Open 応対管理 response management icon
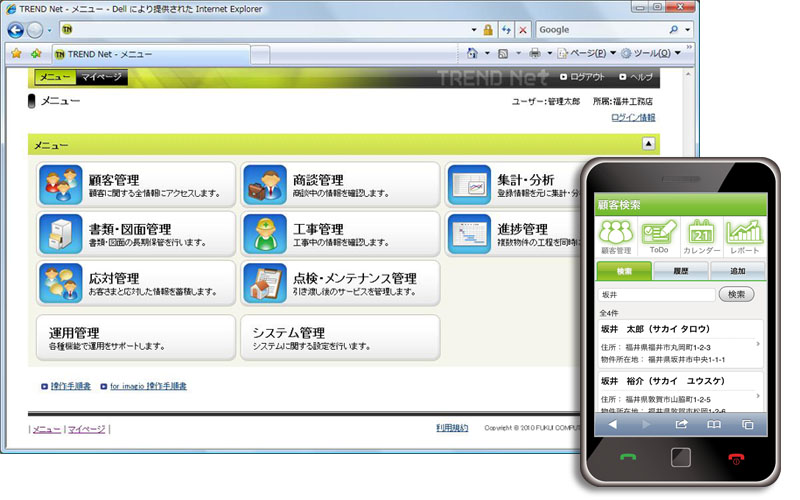Screen dimensions: 800x500 [x=60, y=283]
